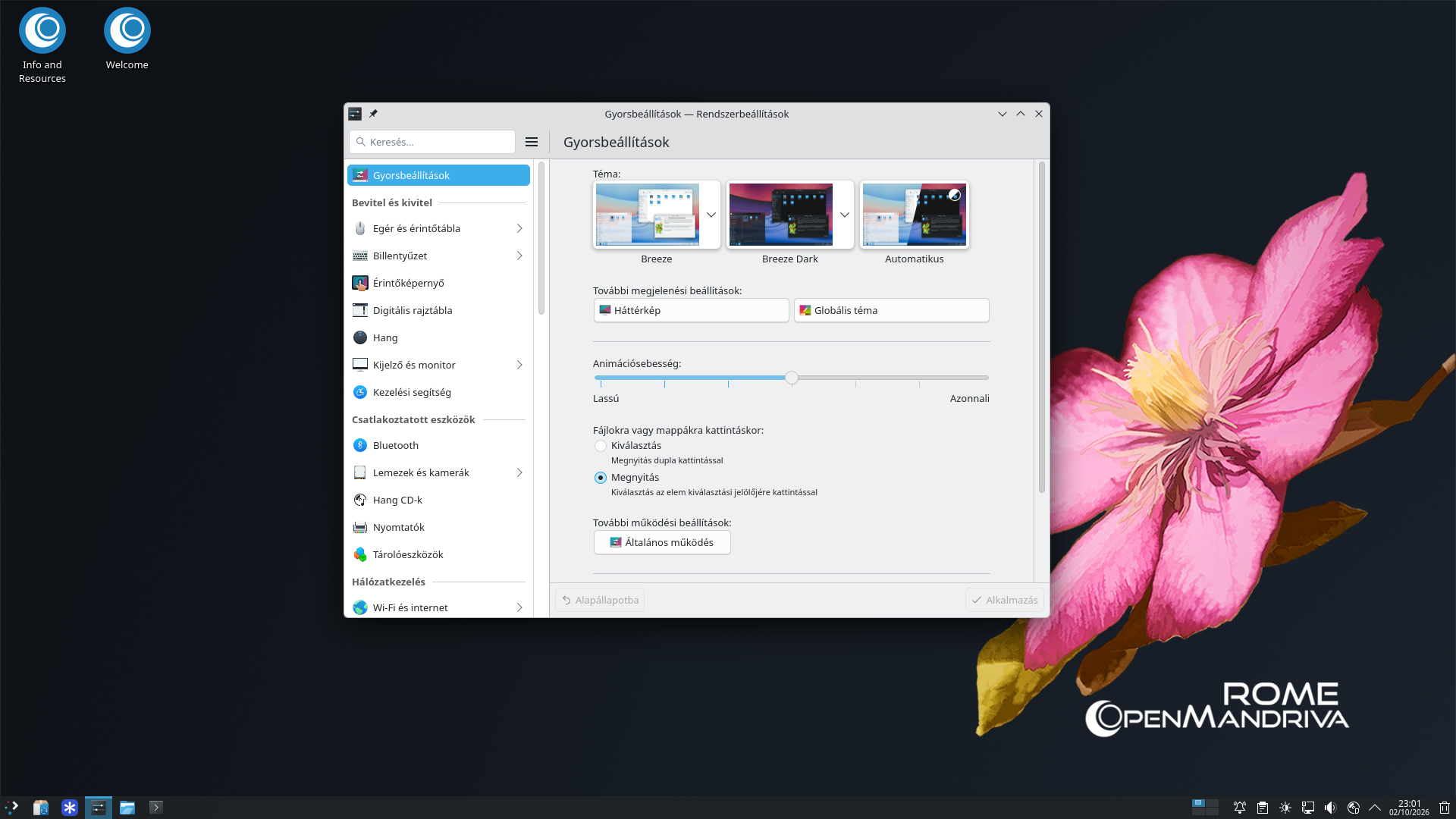Open the clipboard tray icon
The image size is (1456, 819).
(1263, 808)
